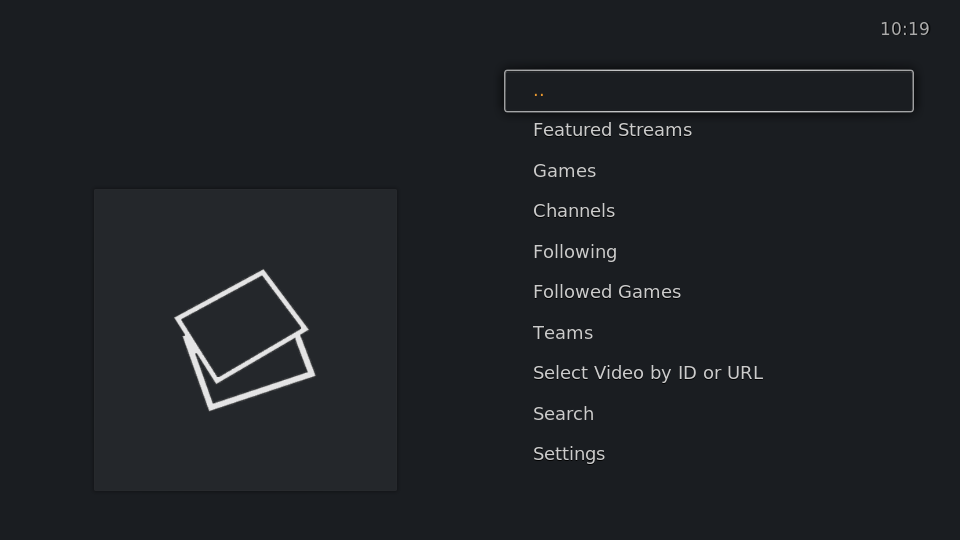Open the add-on Settings entry

708,454
